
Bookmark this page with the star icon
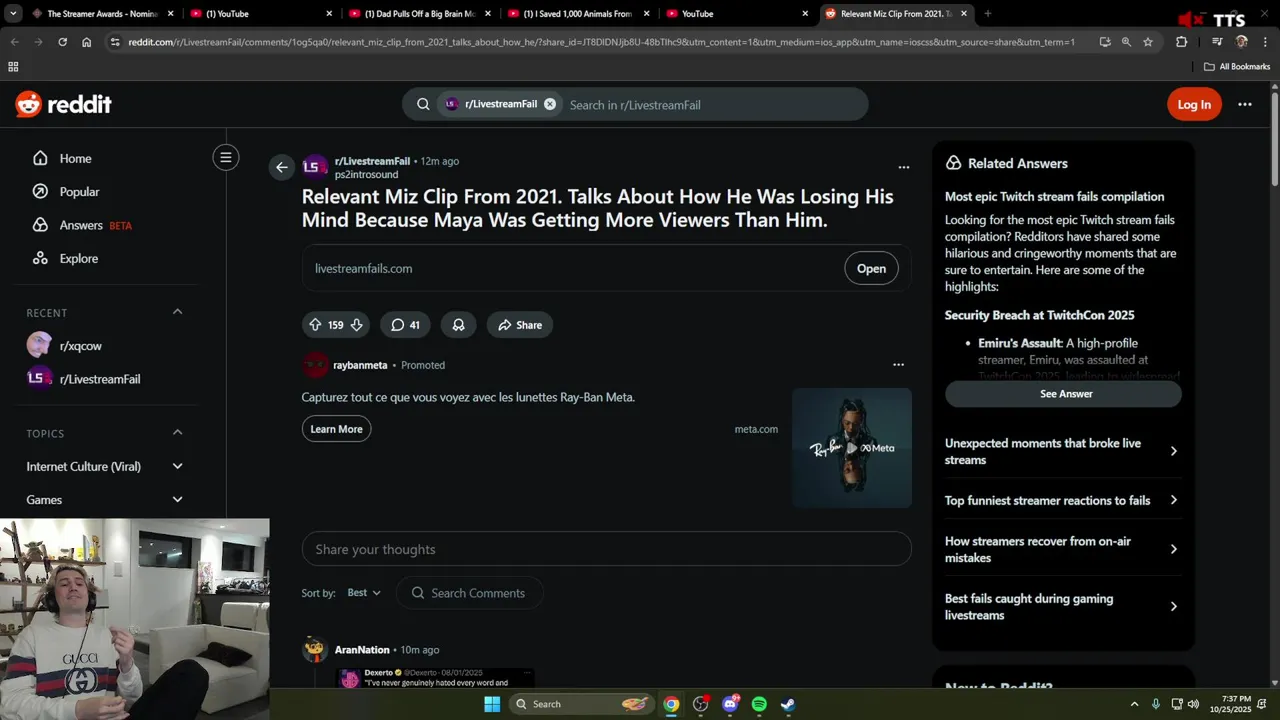pyautogui.click(x=1148, y=42)
